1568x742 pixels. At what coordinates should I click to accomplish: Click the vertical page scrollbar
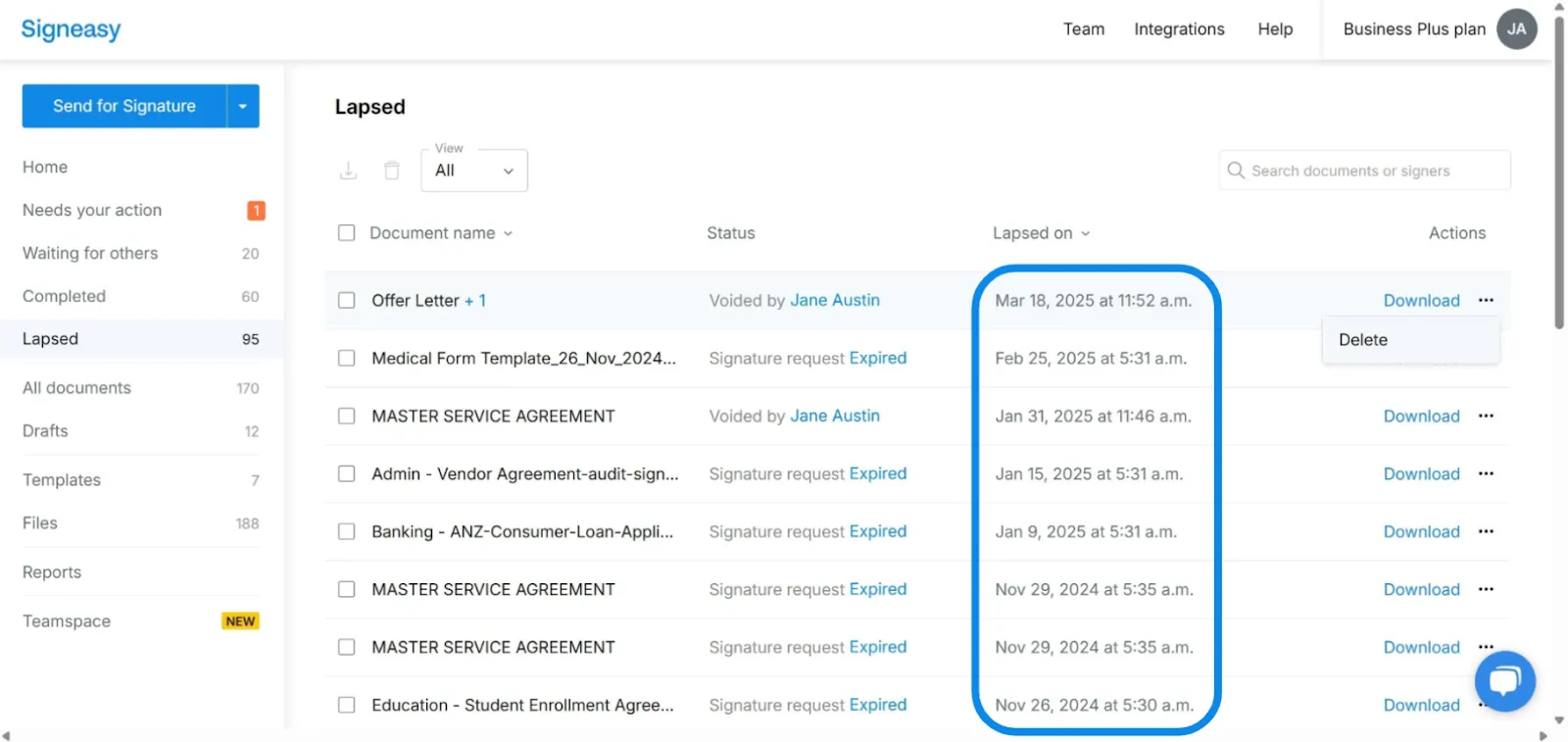(x=1559, y=172)
